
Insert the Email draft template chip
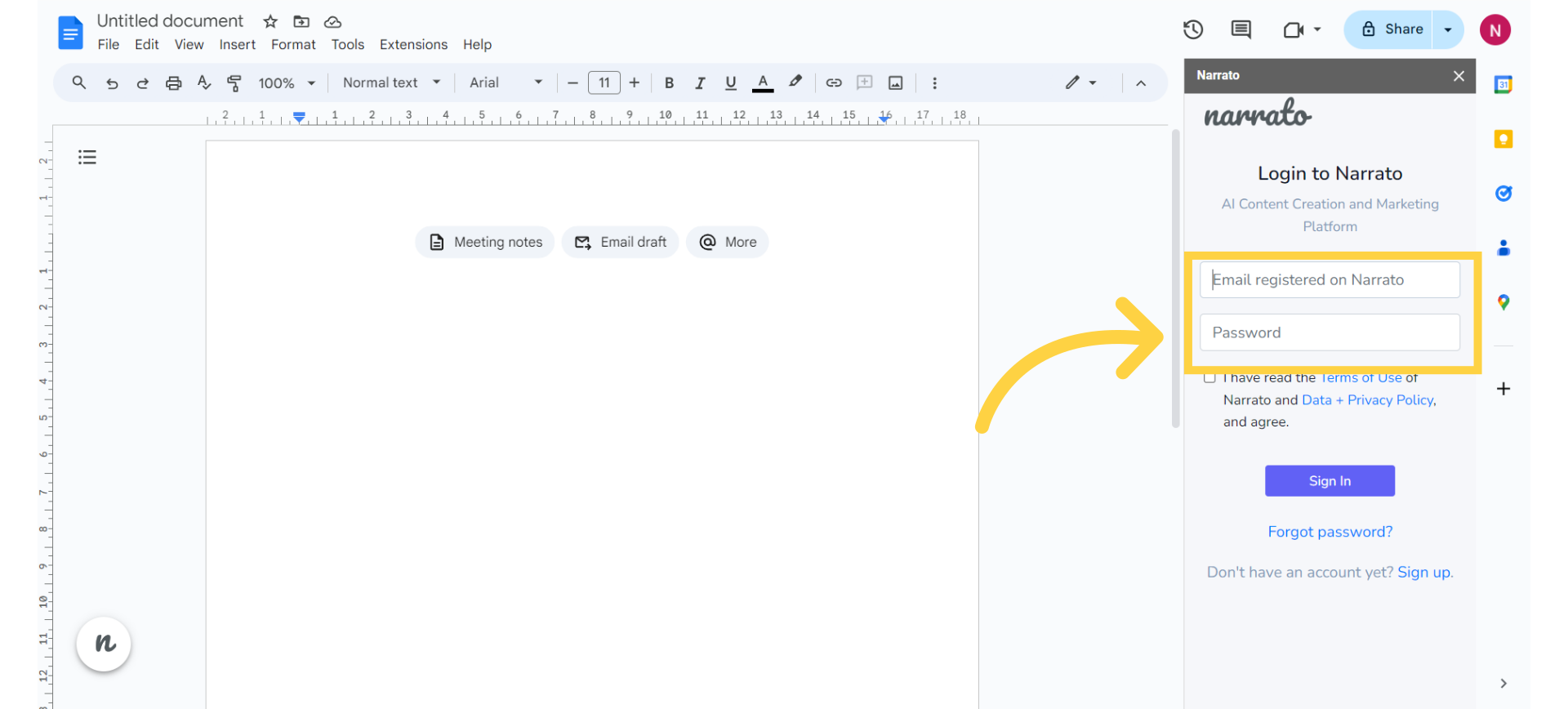pos(621,243)
